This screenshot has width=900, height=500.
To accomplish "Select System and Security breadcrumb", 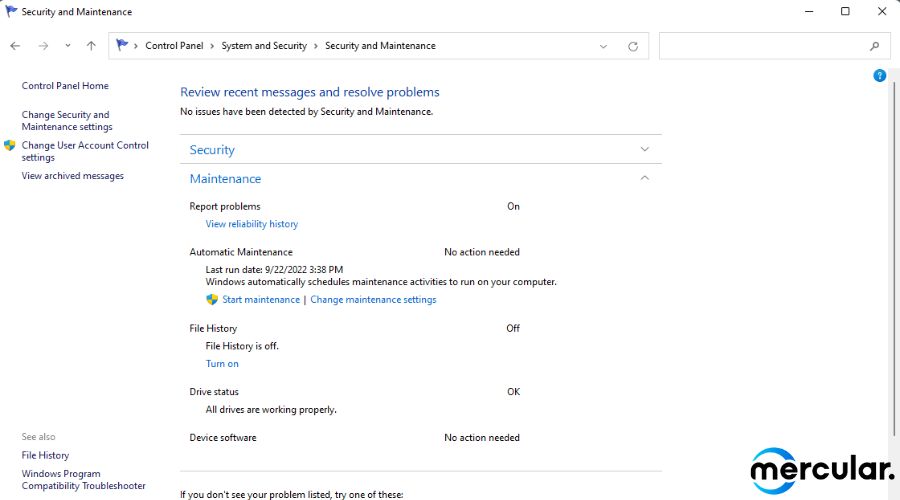I will (x=264, y=46).
